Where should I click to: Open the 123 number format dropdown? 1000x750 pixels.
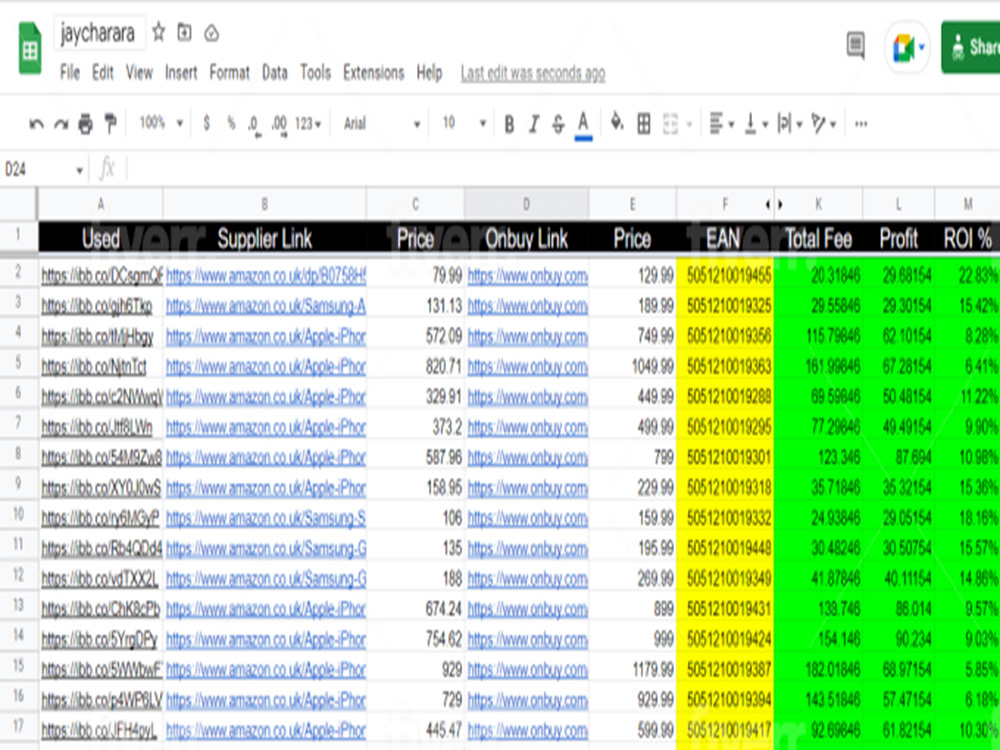[x=308, y=124]
